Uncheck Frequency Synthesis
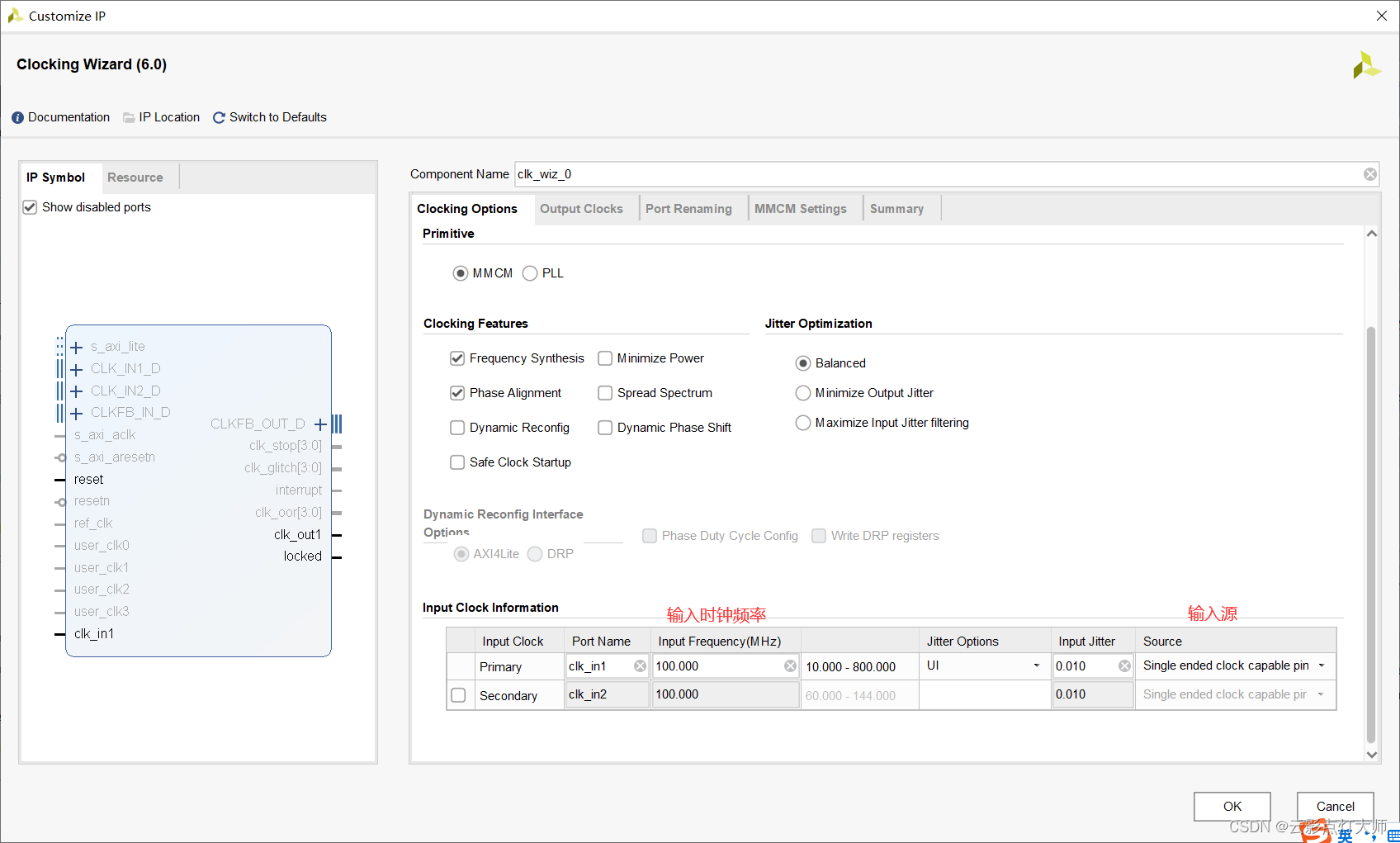The width and height of the screenshot is (1400, 843). point(457,358)
